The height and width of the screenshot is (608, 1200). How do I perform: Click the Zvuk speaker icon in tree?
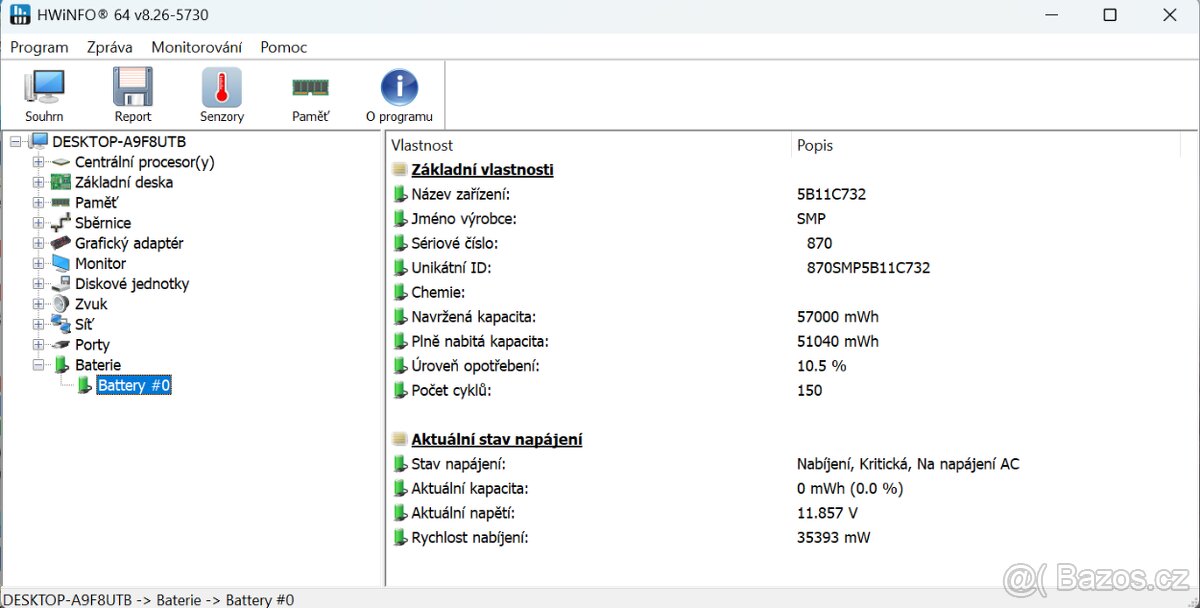(x=61, y=304)
